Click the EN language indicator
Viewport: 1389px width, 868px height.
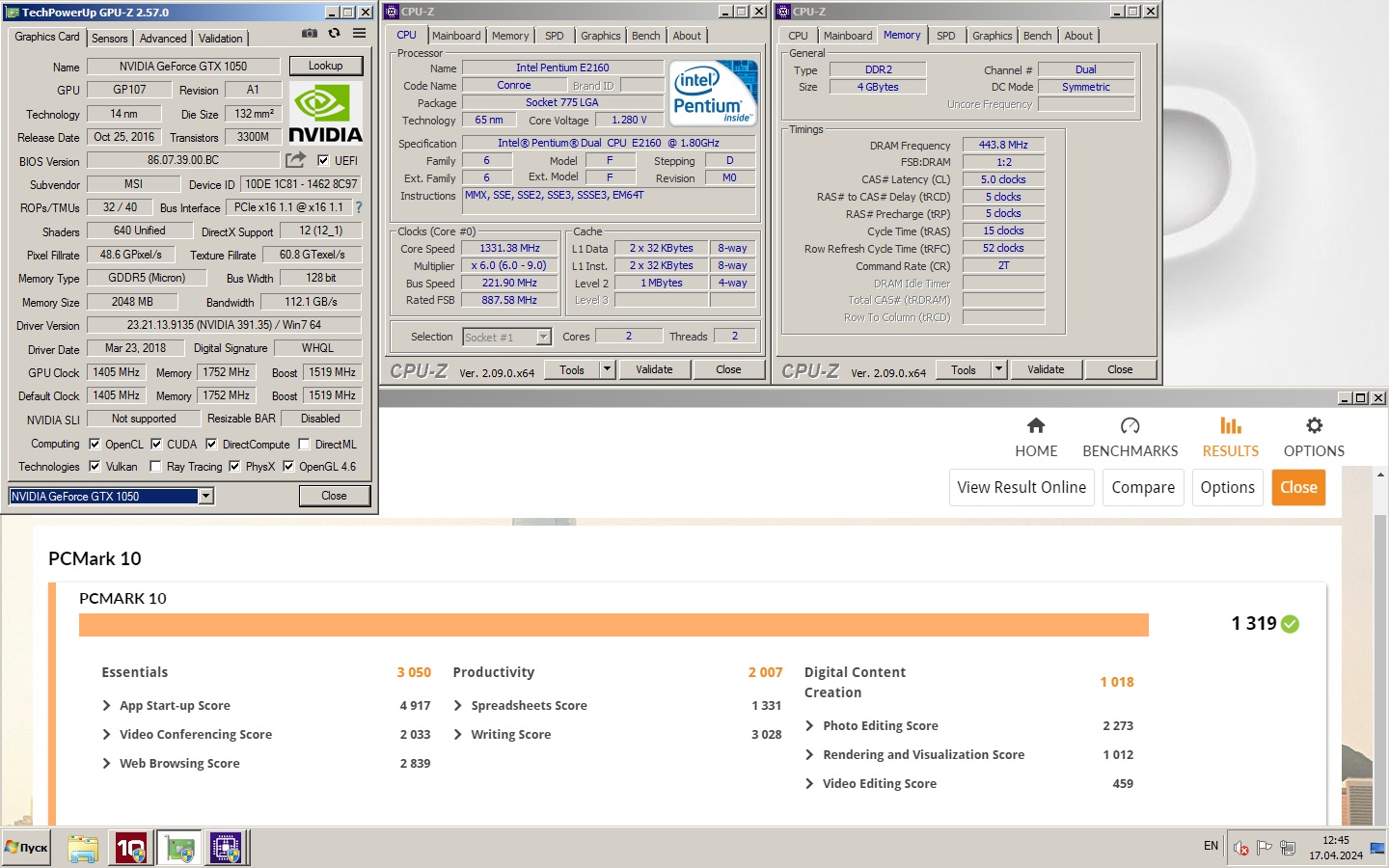1211,846
